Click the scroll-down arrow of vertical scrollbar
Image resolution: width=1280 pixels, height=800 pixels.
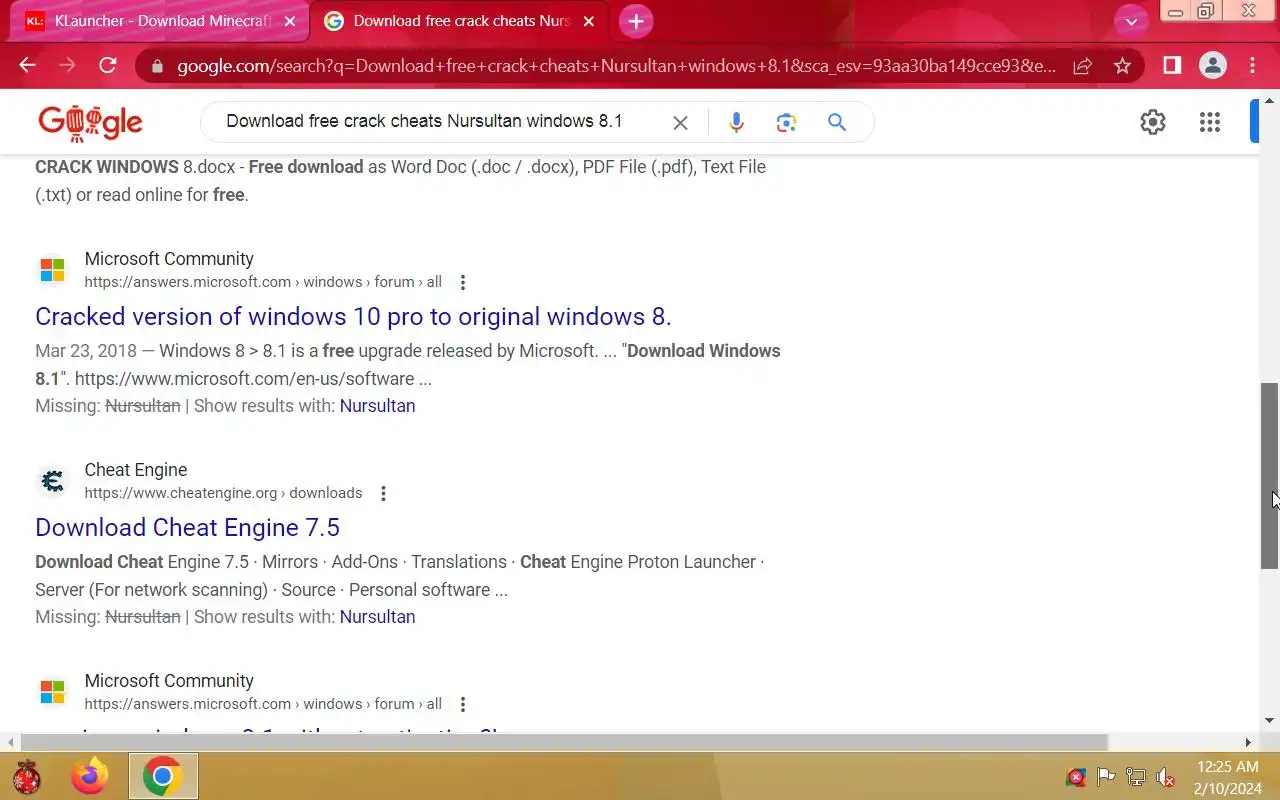coord(1270,720)
